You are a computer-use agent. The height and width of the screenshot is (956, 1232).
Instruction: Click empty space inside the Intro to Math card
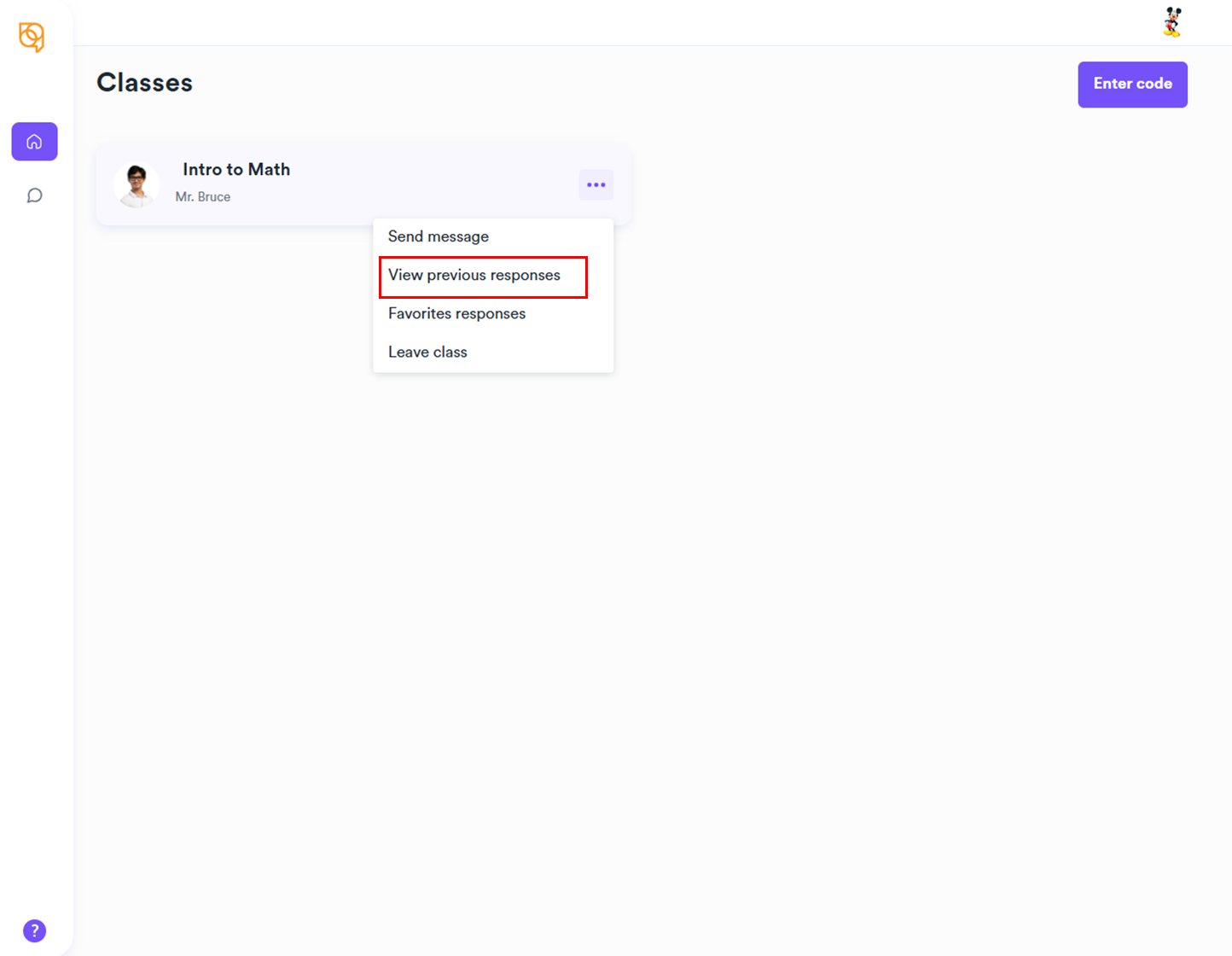[427, 184]
